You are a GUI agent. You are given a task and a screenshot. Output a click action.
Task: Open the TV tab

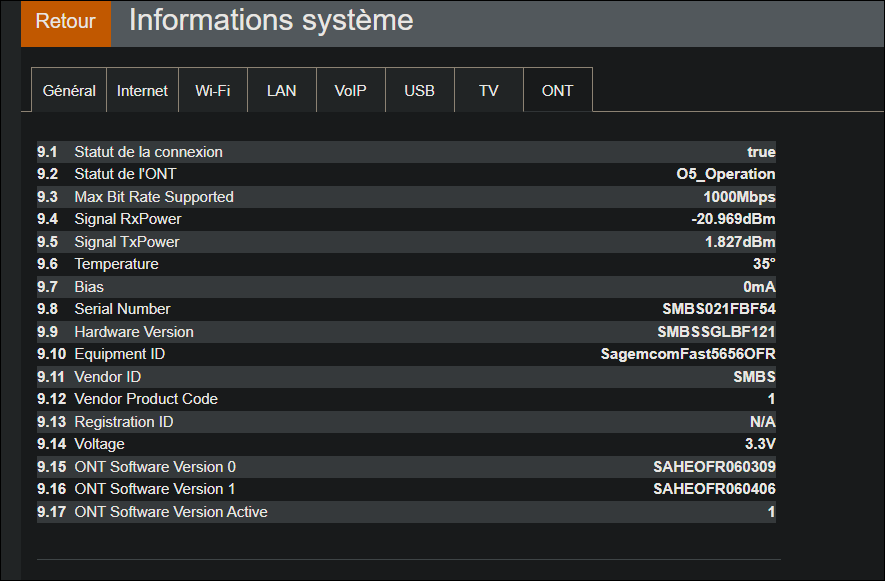coord(488,90)
